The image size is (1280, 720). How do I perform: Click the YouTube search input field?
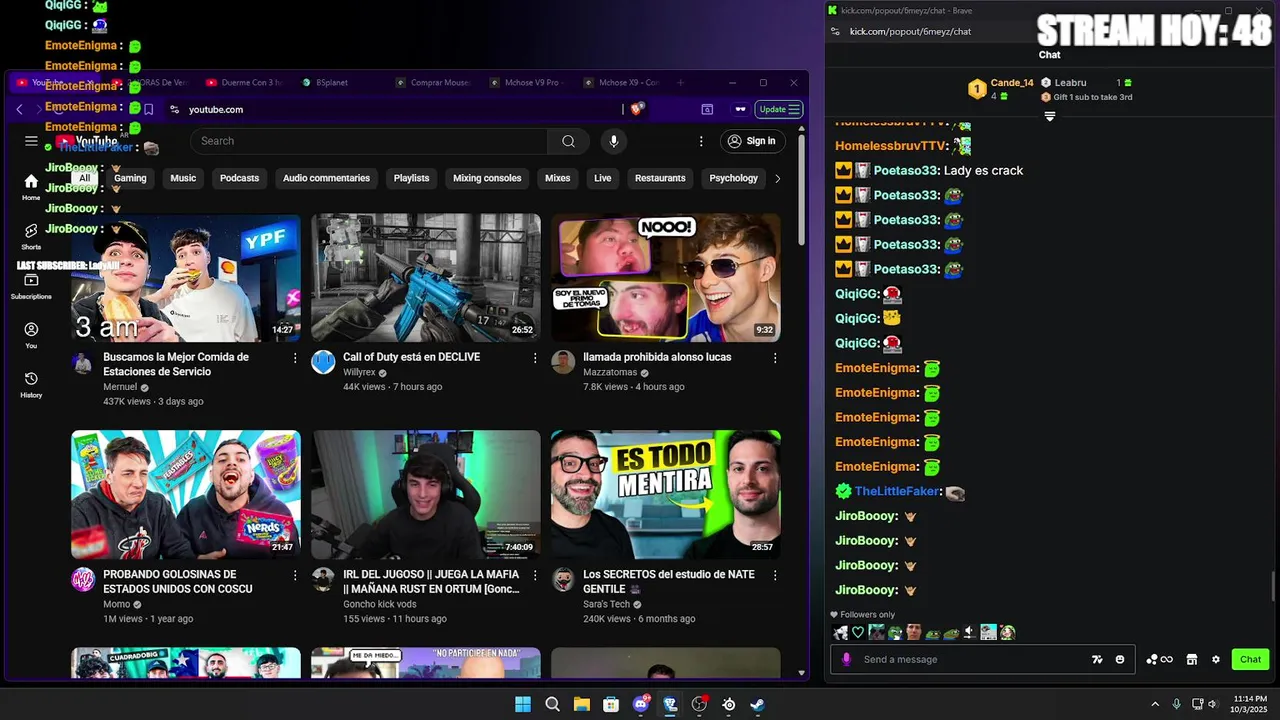[x=368, y=141]
